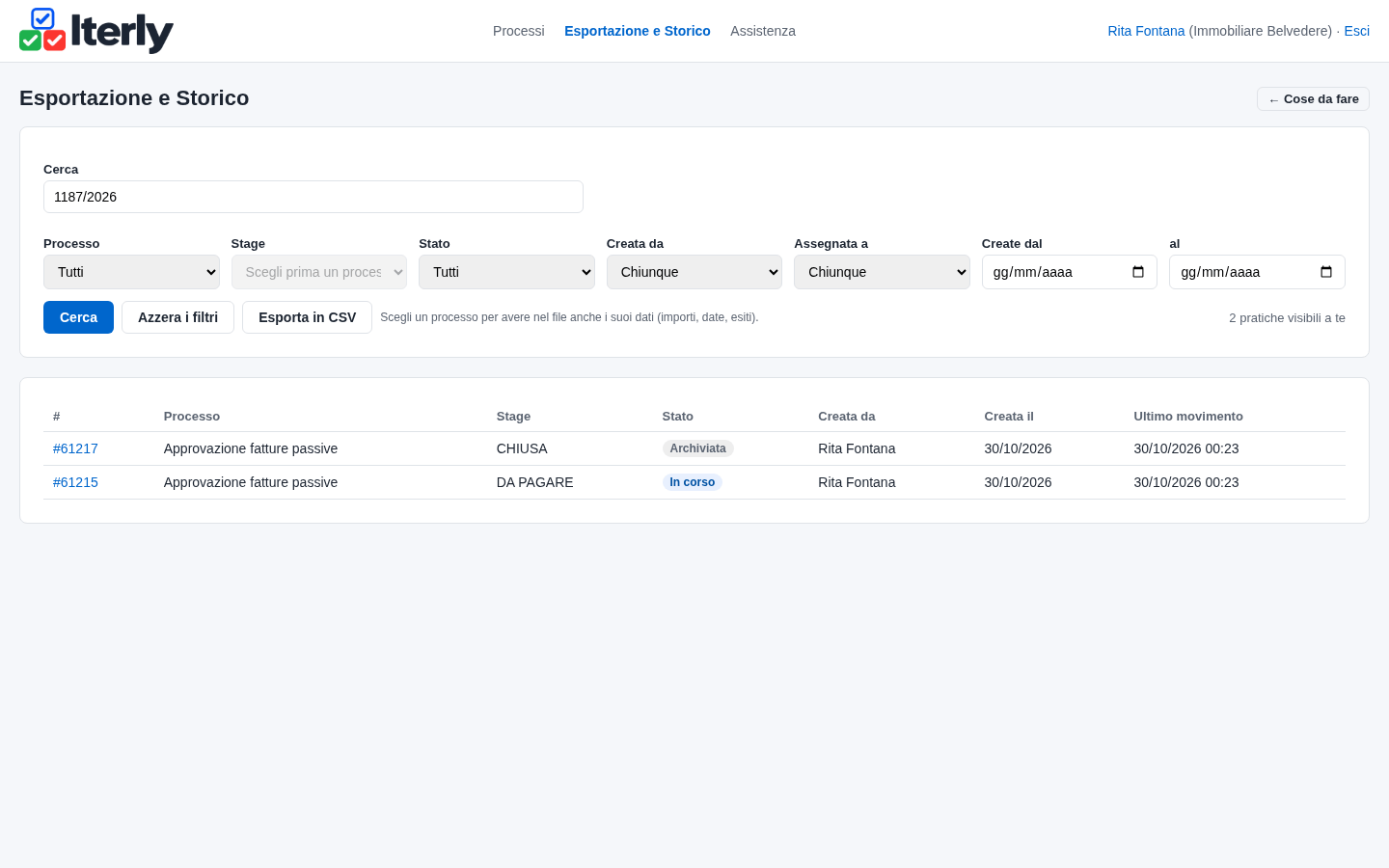Click Esporta in CSV button

[x=307, y=317]
